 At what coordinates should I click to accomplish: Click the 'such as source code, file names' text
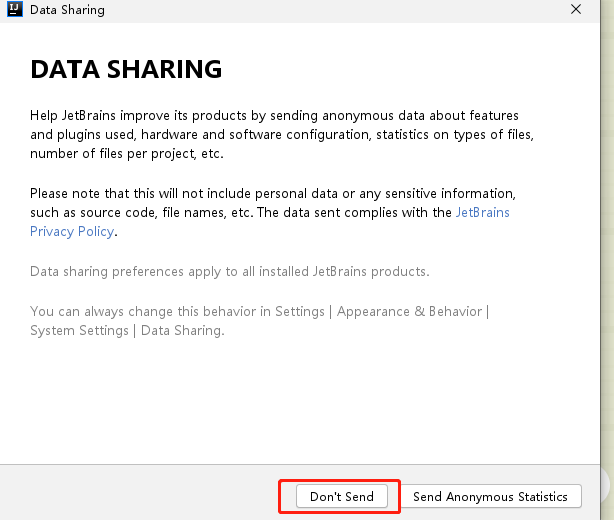240,212
